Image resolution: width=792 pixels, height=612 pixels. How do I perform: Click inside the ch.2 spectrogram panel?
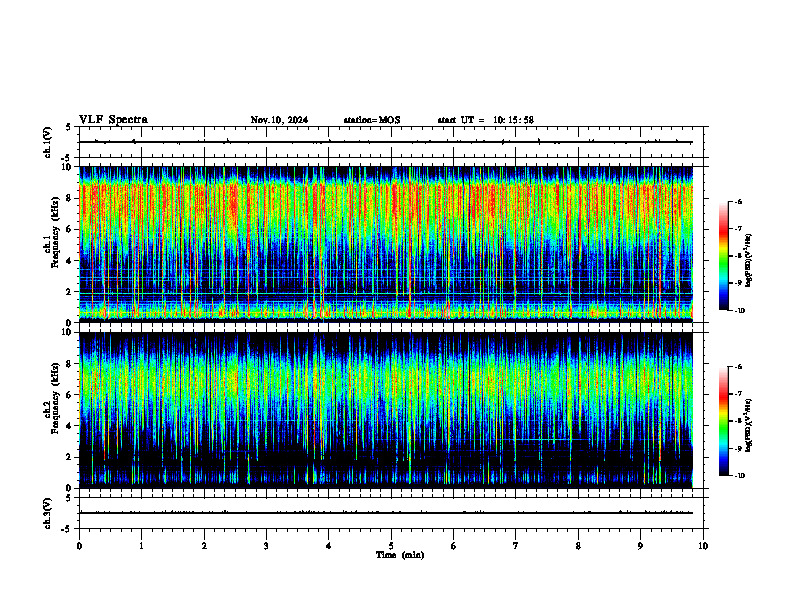coord(386,410)
